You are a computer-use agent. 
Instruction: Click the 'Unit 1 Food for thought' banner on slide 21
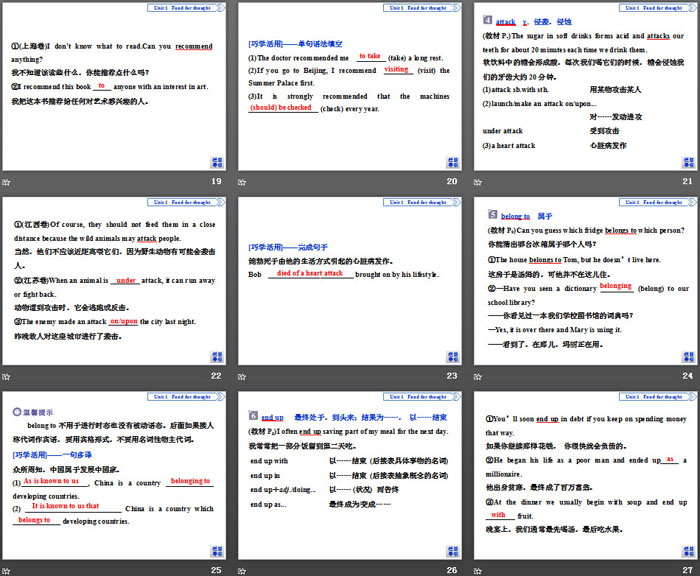tap(658, 8)
